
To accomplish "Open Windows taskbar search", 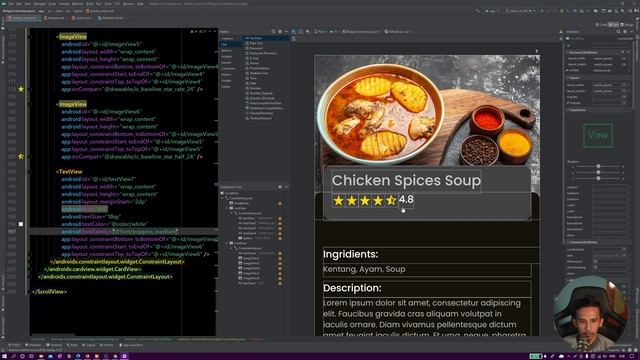I will coord(13,356).
